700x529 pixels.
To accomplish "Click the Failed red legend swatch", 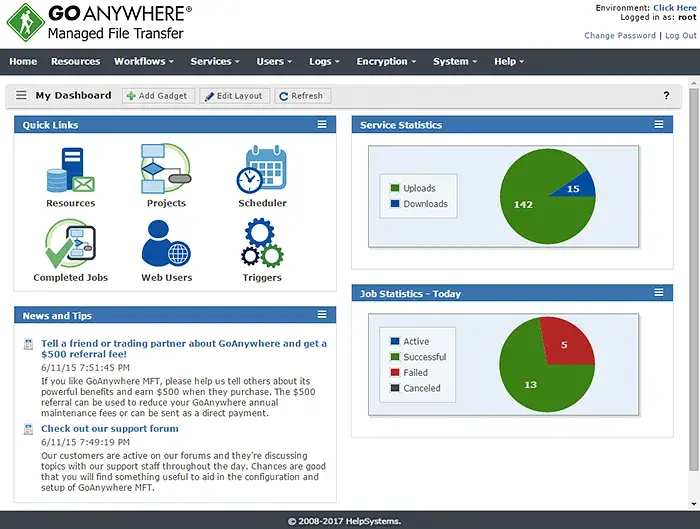I will [x=395, y=373].
